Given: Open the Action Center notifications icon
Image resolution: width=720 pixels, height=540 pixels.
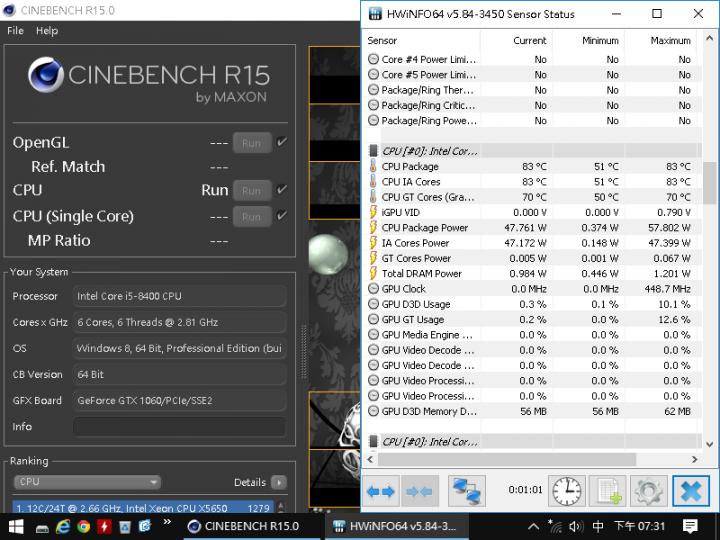Looking at the screenshot, I should 690,526.
